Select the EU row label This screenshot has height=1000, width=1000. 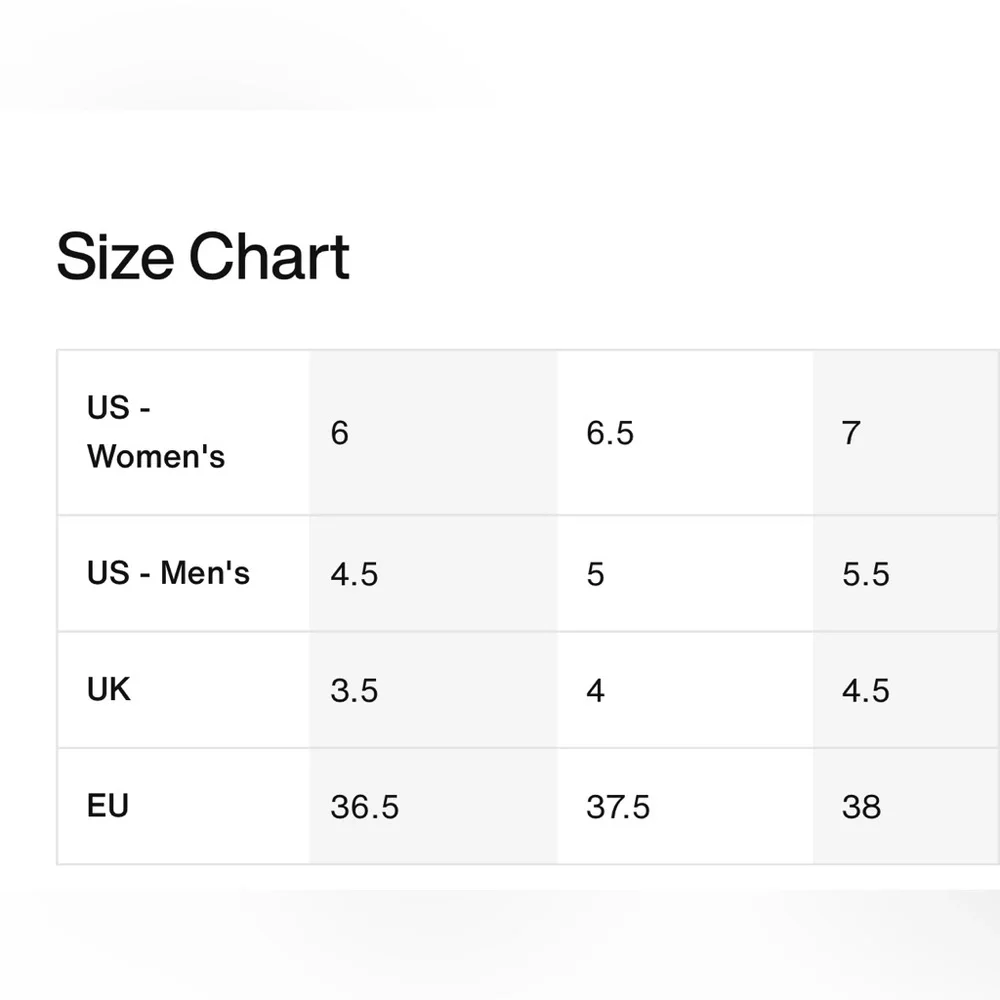click(108, 805)
